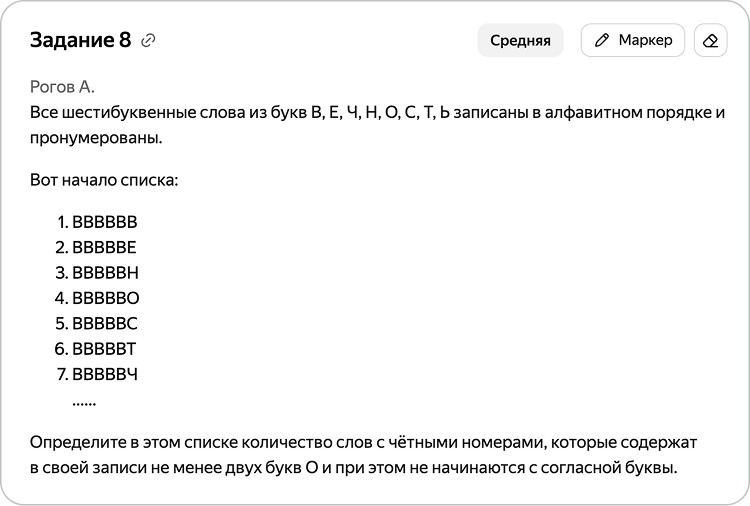Select list item 4 ВВВВВО
This screenshot has width=750, height=506.
point(97,298)
